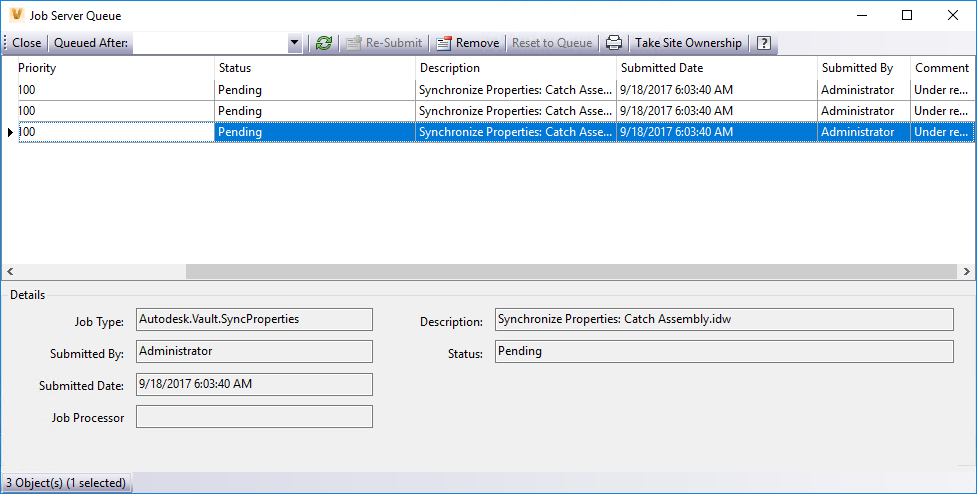
Task: Click the highlighted third row's Pending cell
Action: [315, 132]
